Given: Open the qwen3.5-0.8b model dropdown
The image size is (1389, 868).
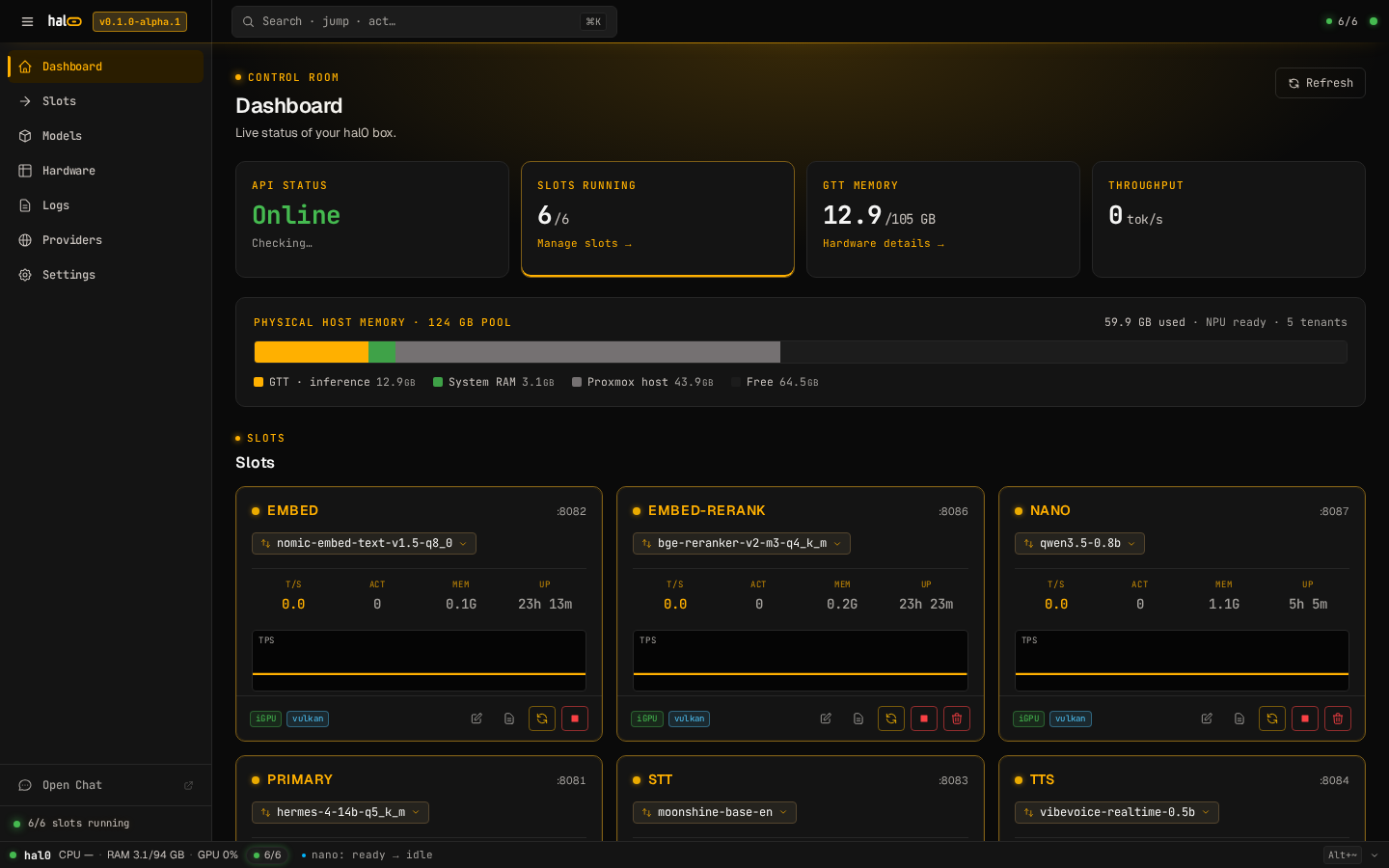Looking at the screenshot, I should tap(1079, 543).
